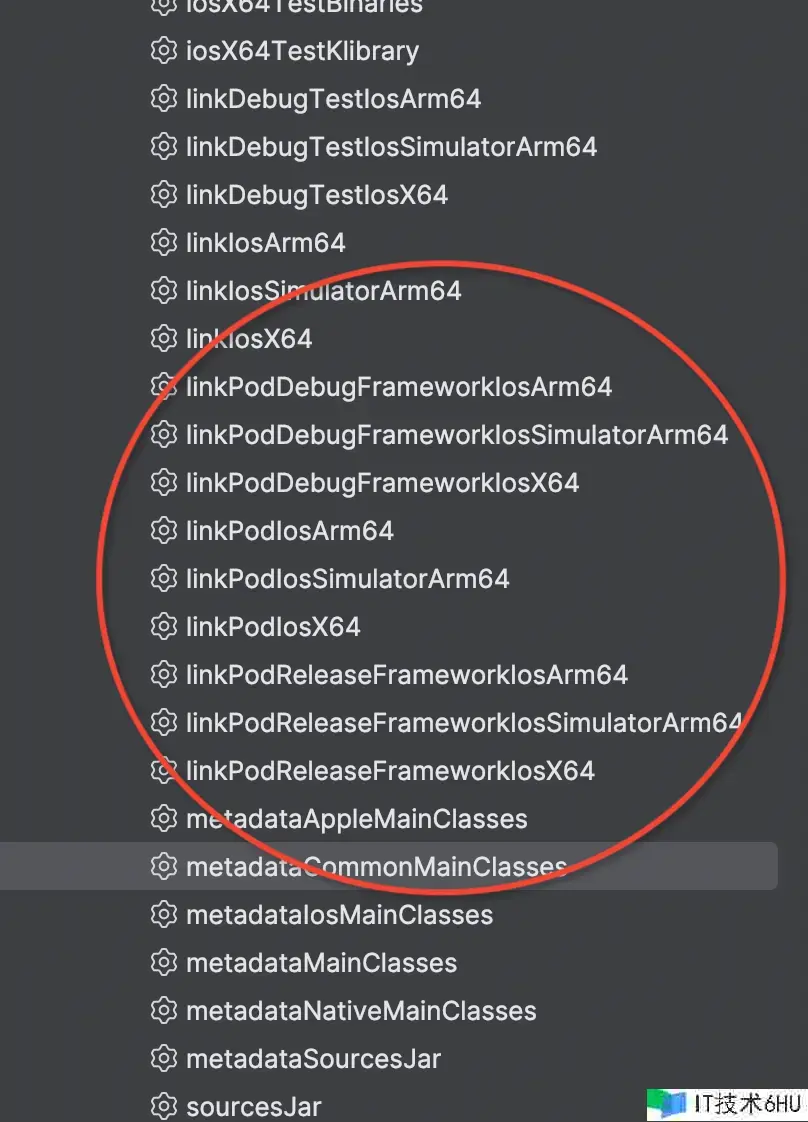Image resolution: width=808 pixels, height=1122 pixels.
Task: Pick linkPodDebugFrameworkIosSimulatorArm64 in the list
Action: (x=457, y=434)
